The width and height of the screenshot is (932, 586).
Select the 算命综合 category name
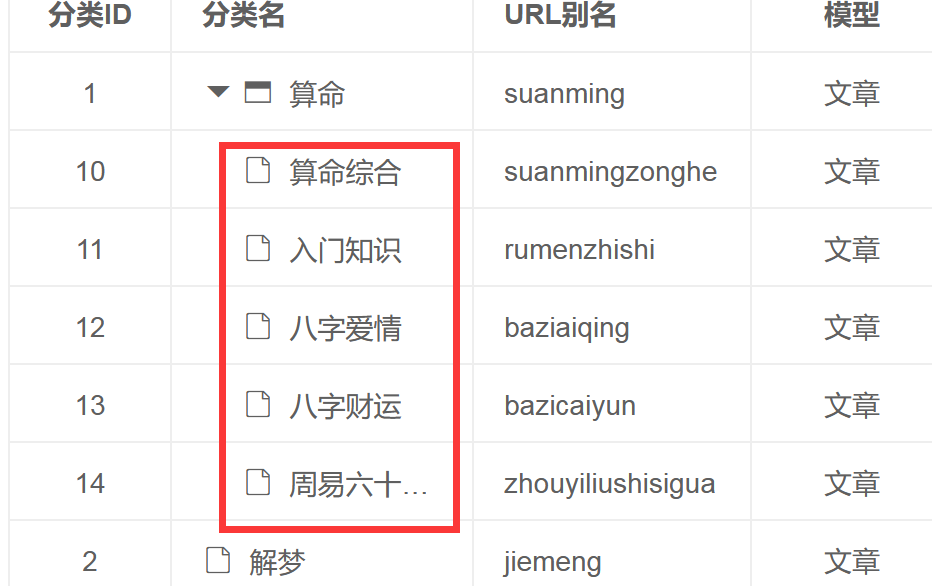click(345, 172)
